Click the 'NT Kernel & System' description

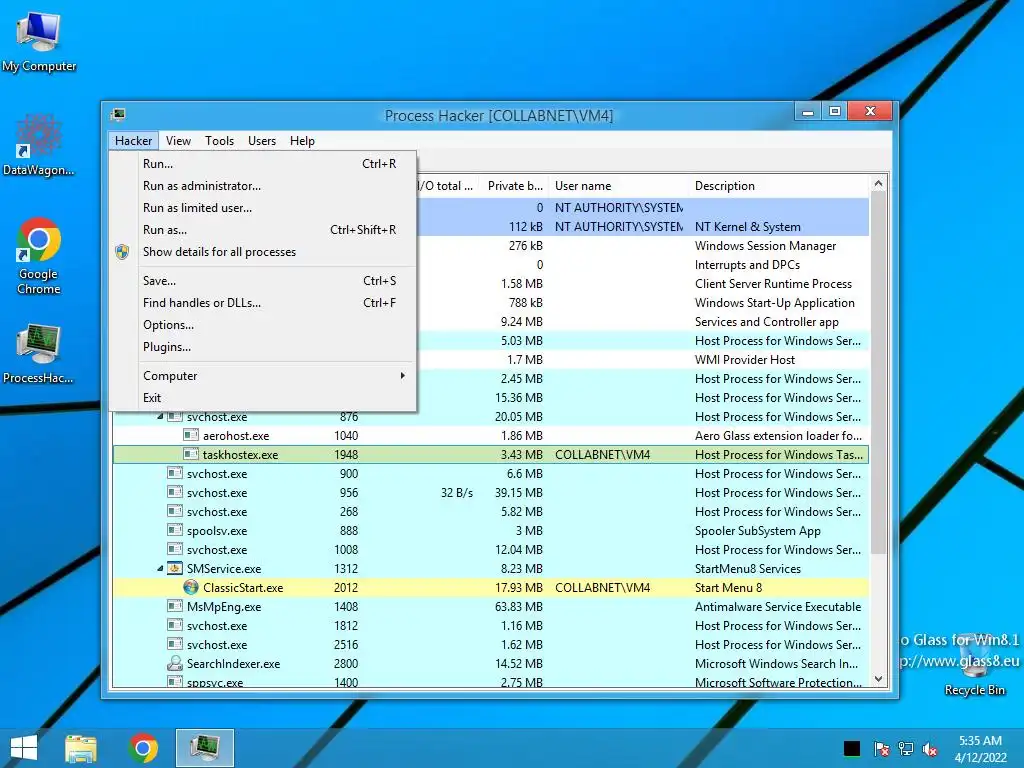point(747,227)
